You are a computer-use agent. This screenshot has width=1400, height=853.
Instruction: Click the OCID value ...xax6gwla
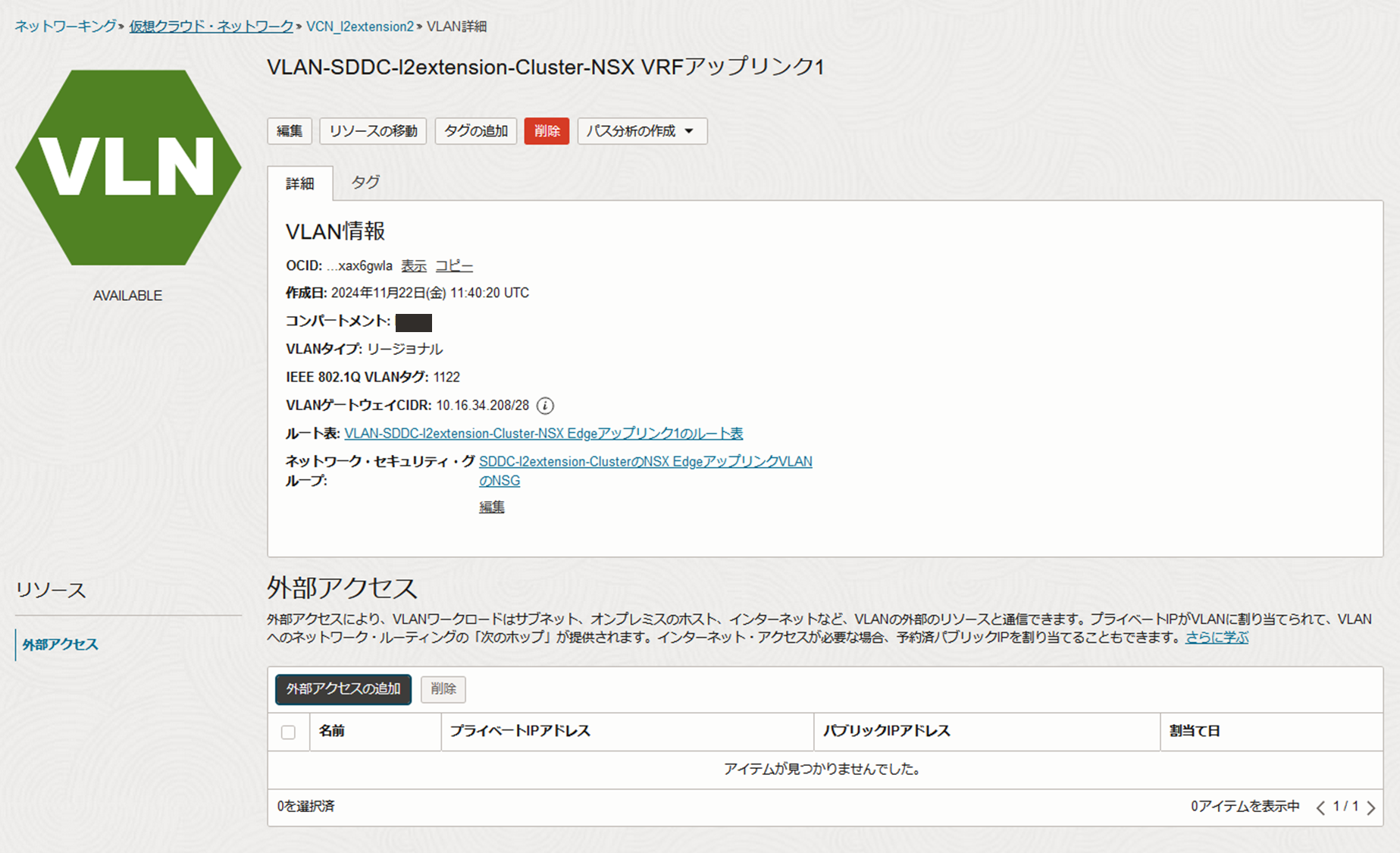[359, 266]
